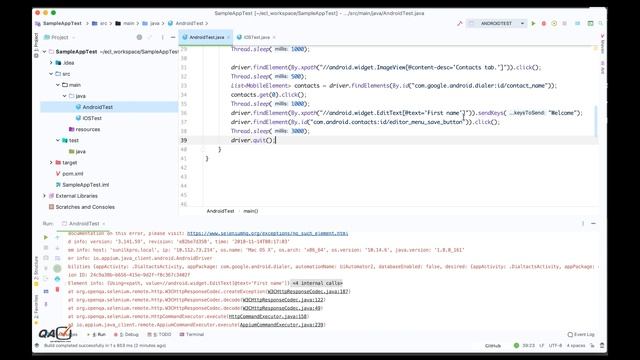The image size is (640, 360).
Task: Open W3CHttpResponseCodec.java:122 stack link
Action: coord(283,300)
